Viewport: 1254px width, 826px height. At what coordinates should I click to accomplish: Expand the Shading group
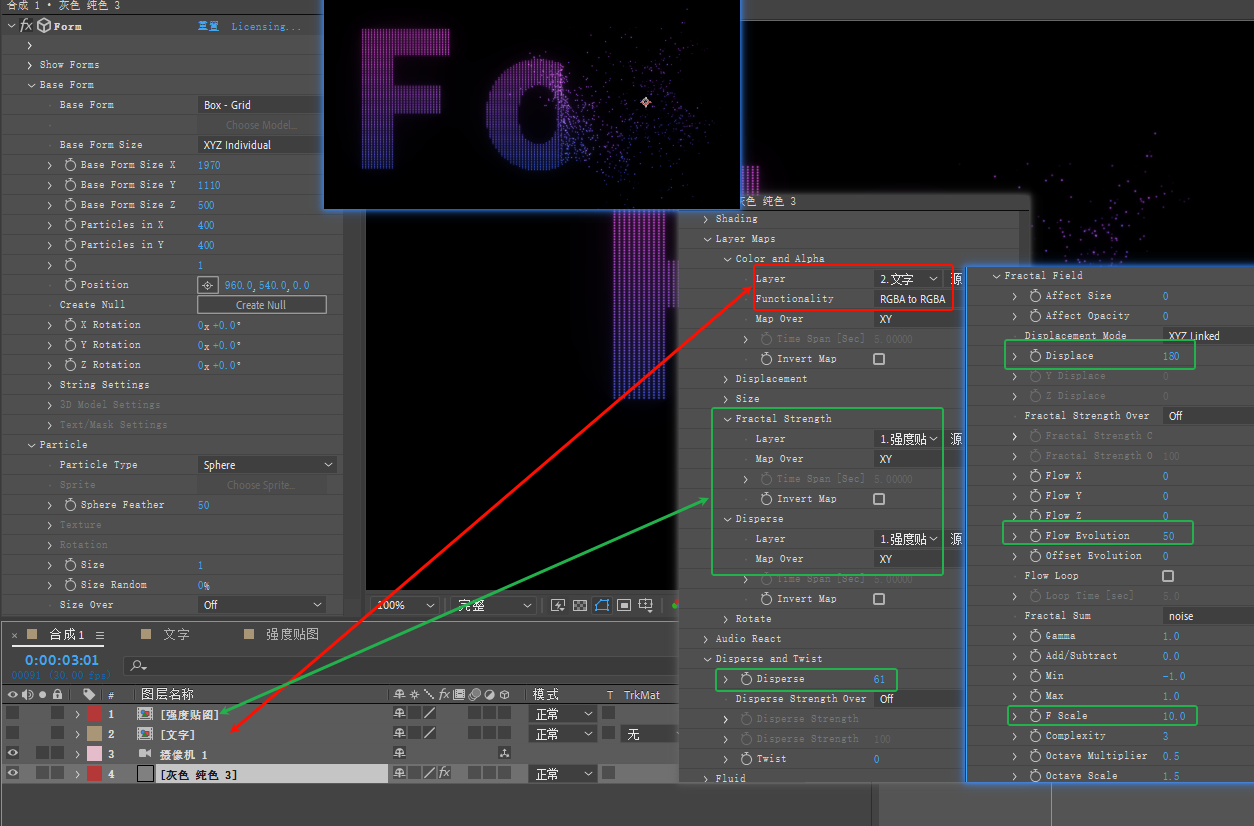coord(707,219)
